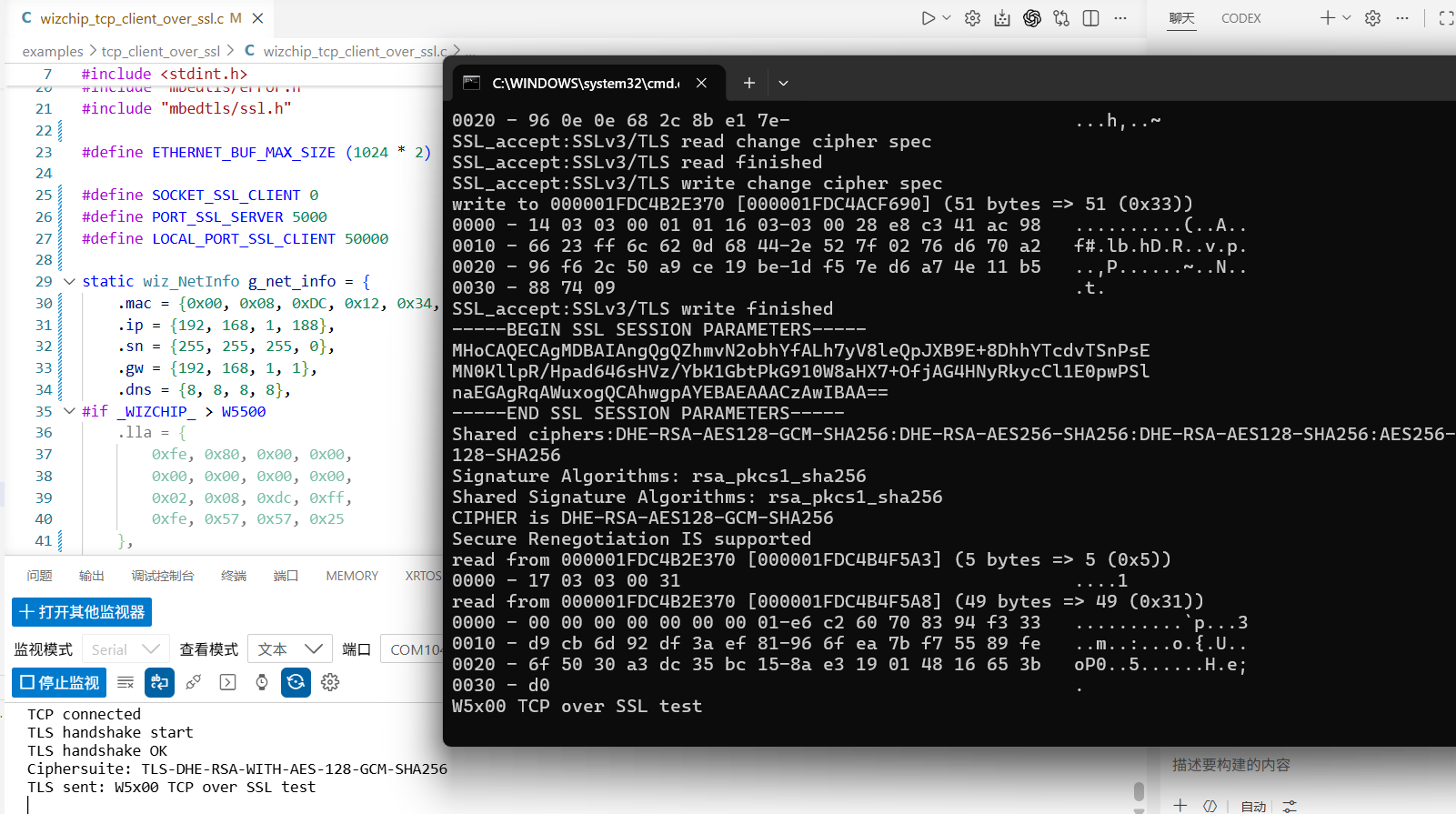Click the plug connection icon in serial monitor
The height and width of the screenshot is (814, 1456).
coord(194,682)
